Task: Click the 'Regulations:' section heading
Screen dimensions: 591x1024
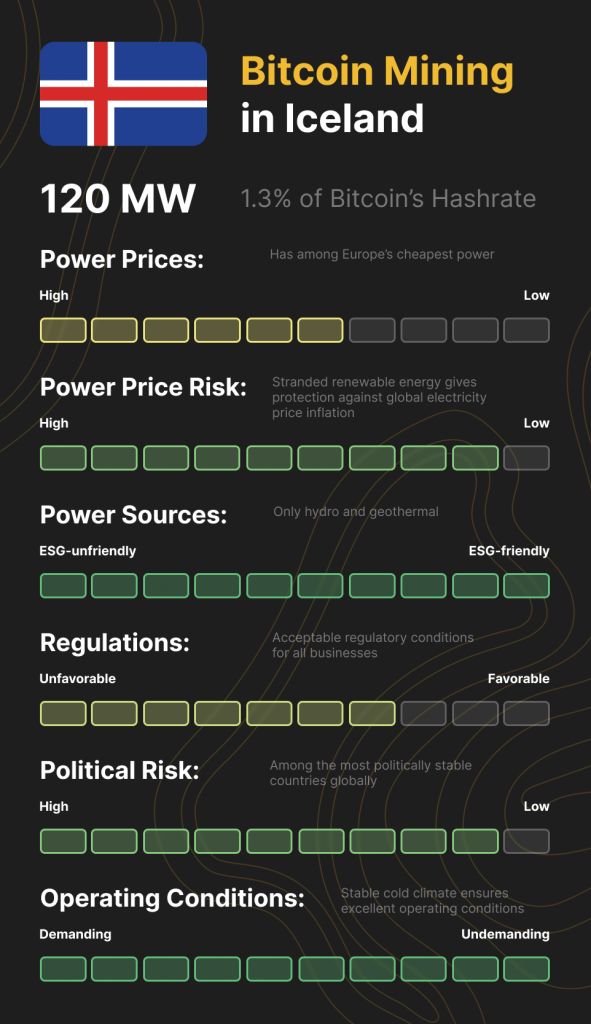Action: 115,643
